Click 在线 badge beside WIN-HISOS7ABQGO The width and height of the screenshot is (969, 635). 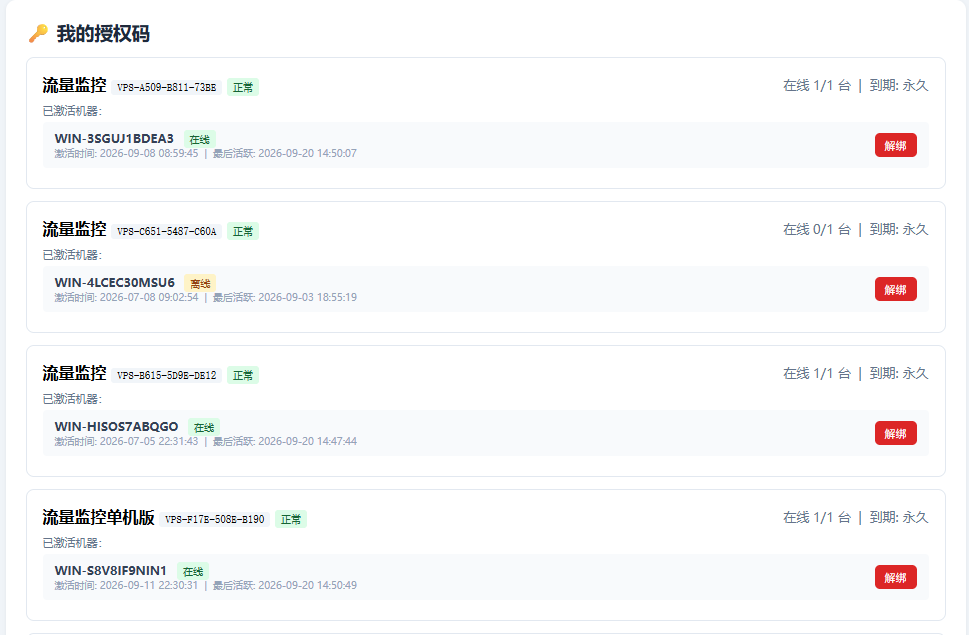[x=204, y=427]
